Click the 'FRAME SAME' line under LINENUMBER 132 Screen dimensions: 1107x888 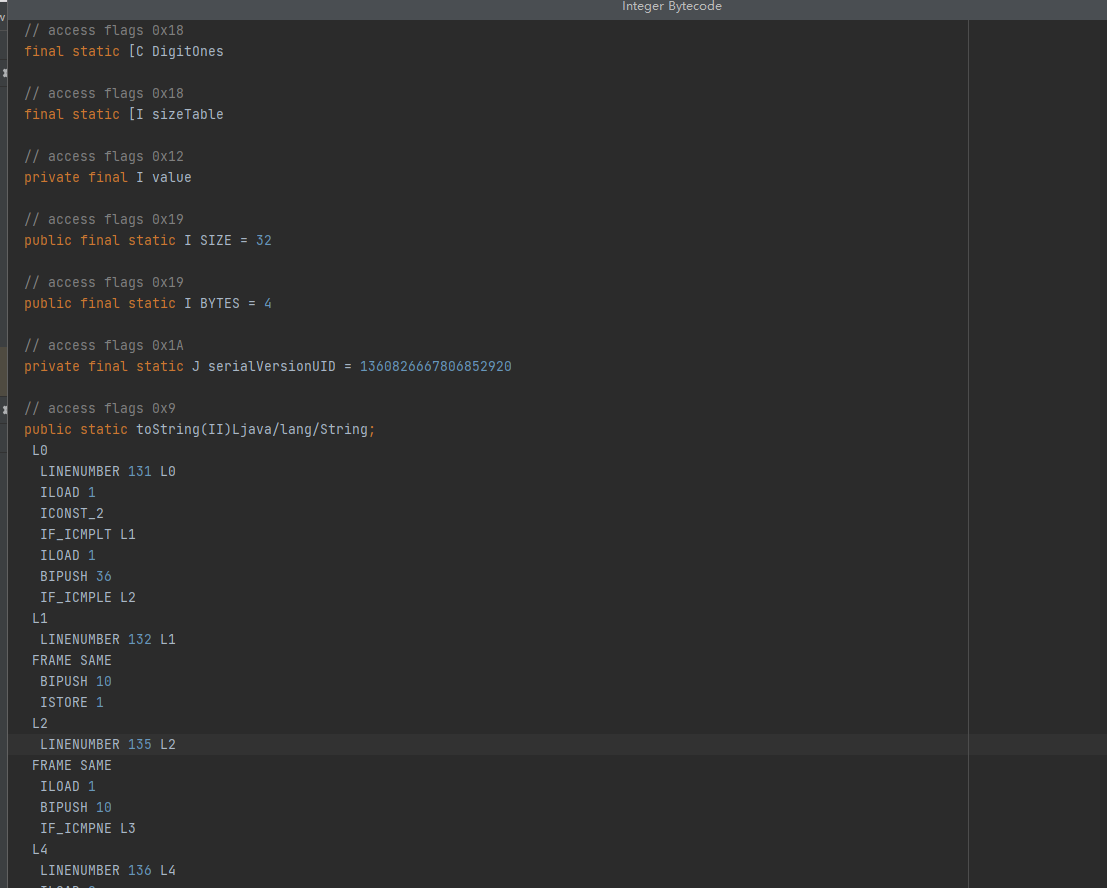pos(72,661)
